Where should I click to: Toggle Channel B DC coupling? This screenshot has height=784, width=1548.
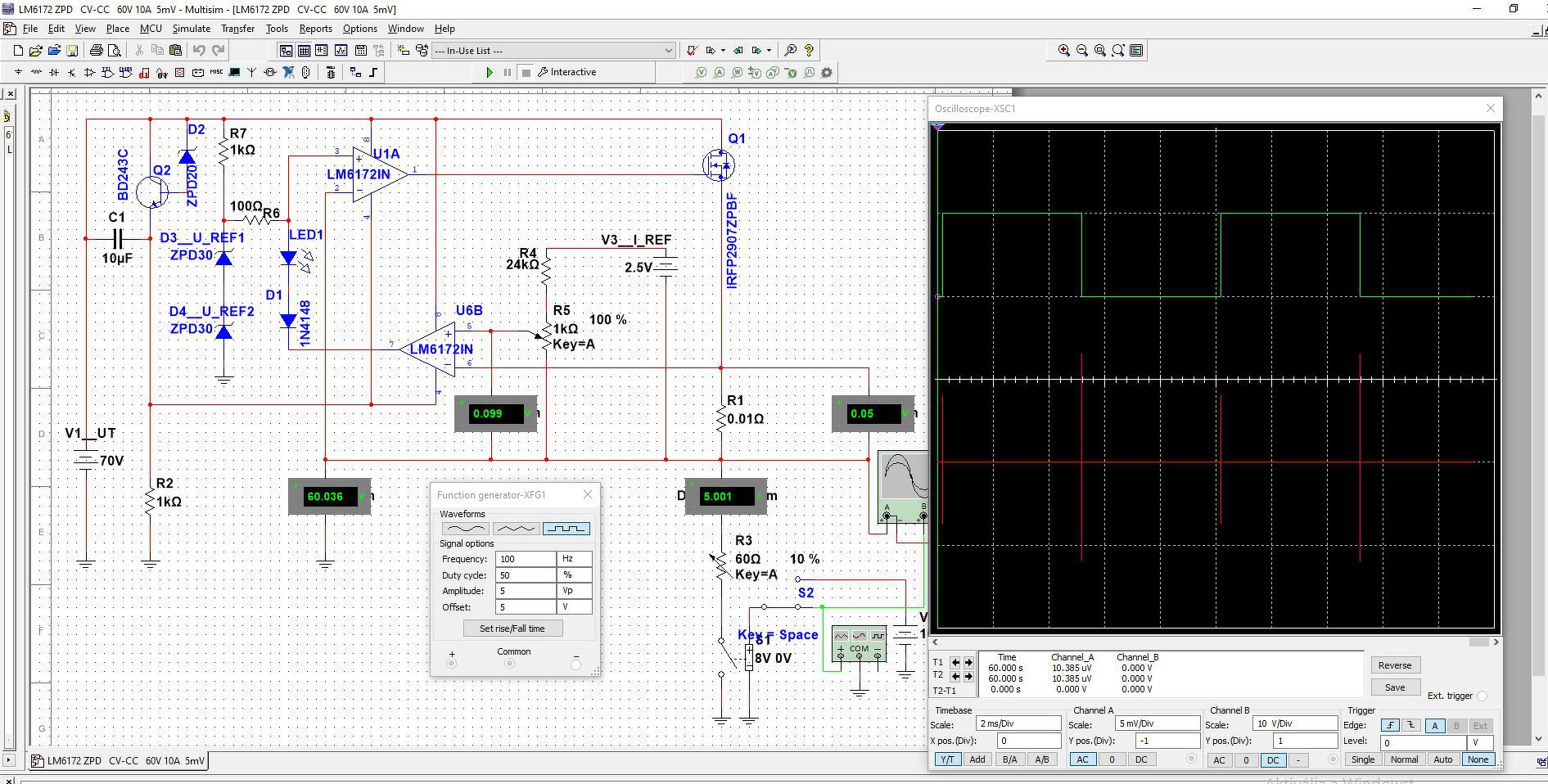click(1272, 760)
